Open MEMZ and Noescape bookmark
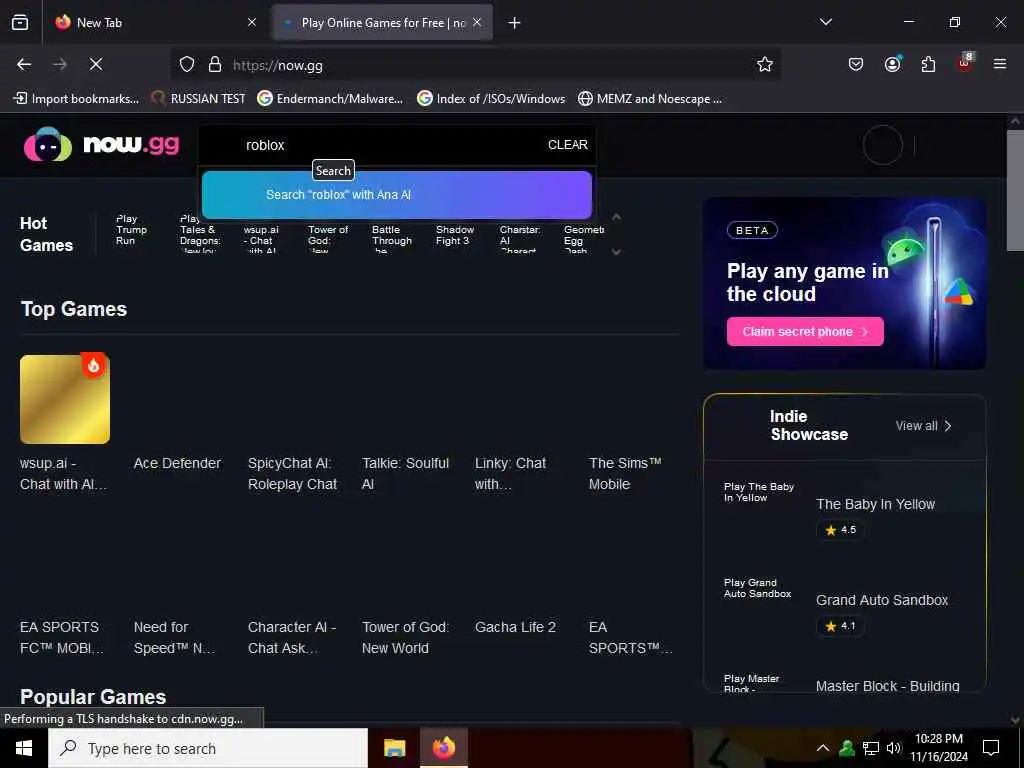The height and width of the screenshot is (768, 1024). click(650, 99)
